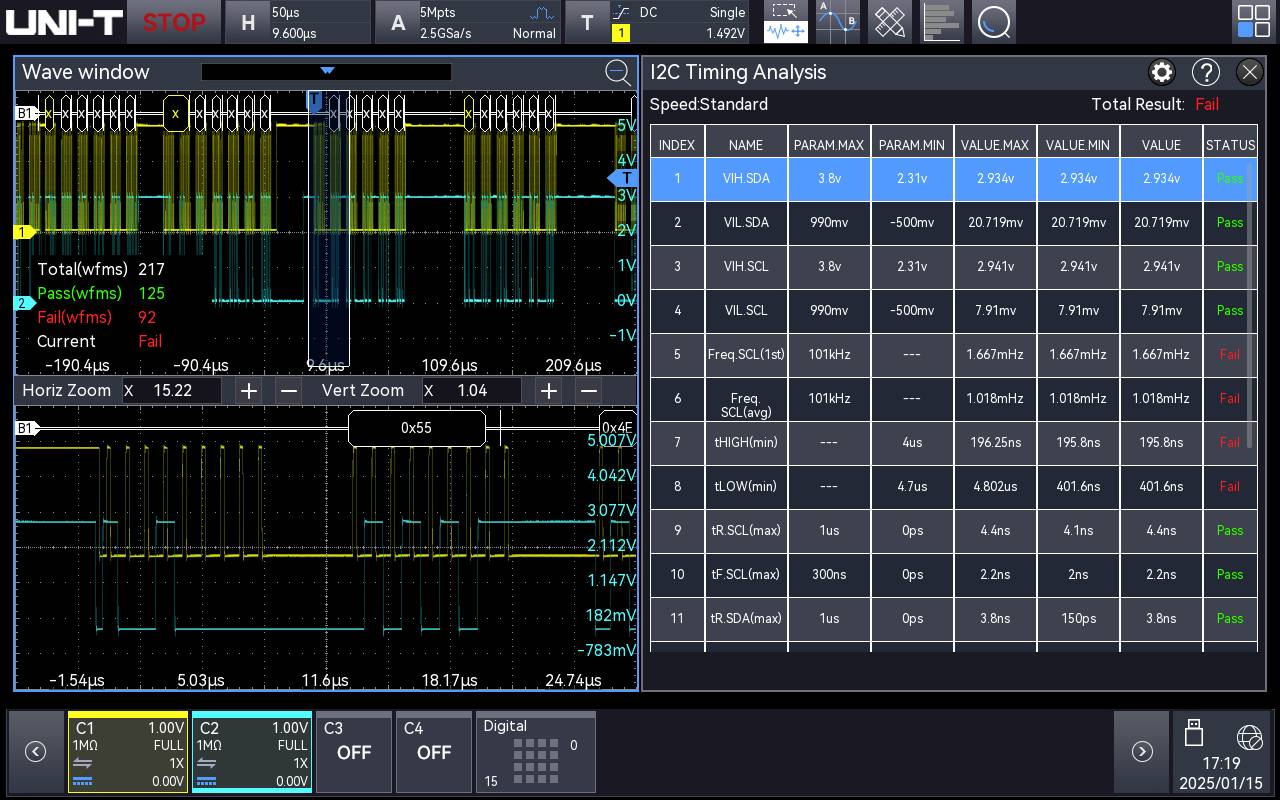Open the A-B cursor measurement tool

(837, 22)
